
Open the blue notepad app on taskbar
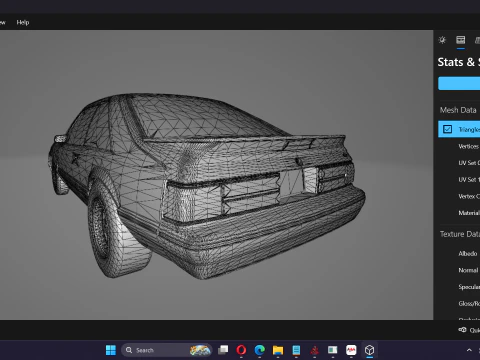[296, 350]
